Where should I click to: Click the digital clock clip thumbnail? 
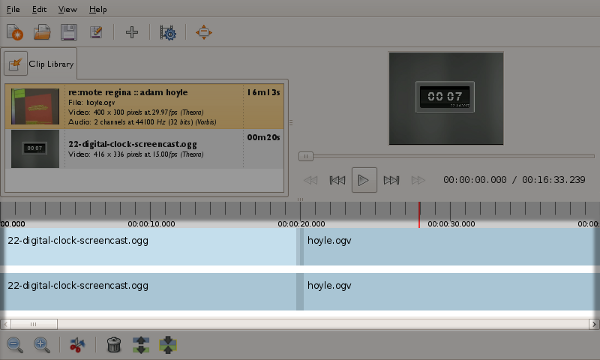tap(35, 148)
